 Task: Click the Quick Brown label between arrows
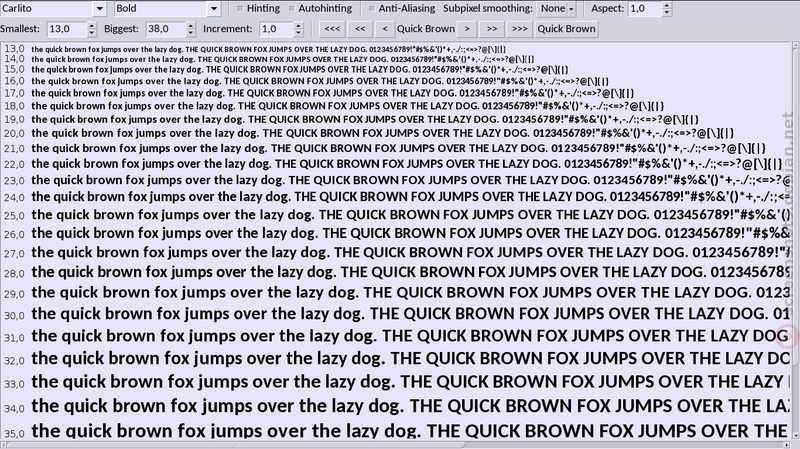pos(426,29)
